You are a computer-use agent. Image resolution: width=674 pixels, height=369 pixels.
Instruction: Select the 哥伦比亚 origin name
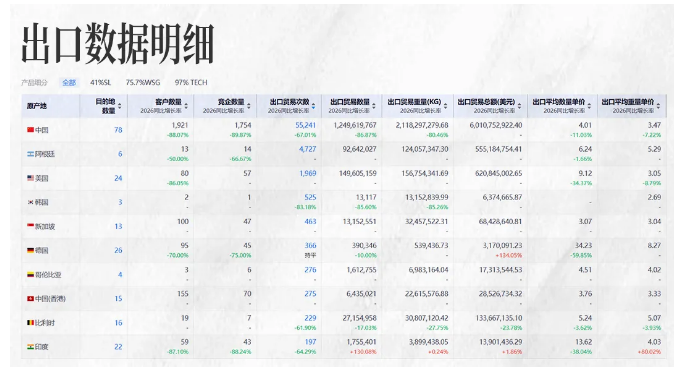[48, 274]
